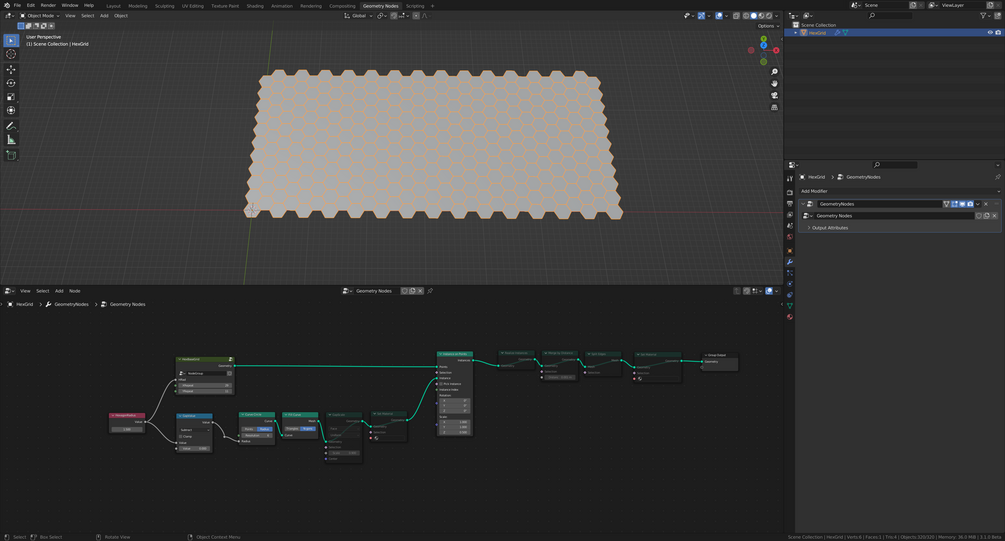The image size is (1005, 541).
Task: Open the Options button in viewport header
Action: click(x=768, y=26)
